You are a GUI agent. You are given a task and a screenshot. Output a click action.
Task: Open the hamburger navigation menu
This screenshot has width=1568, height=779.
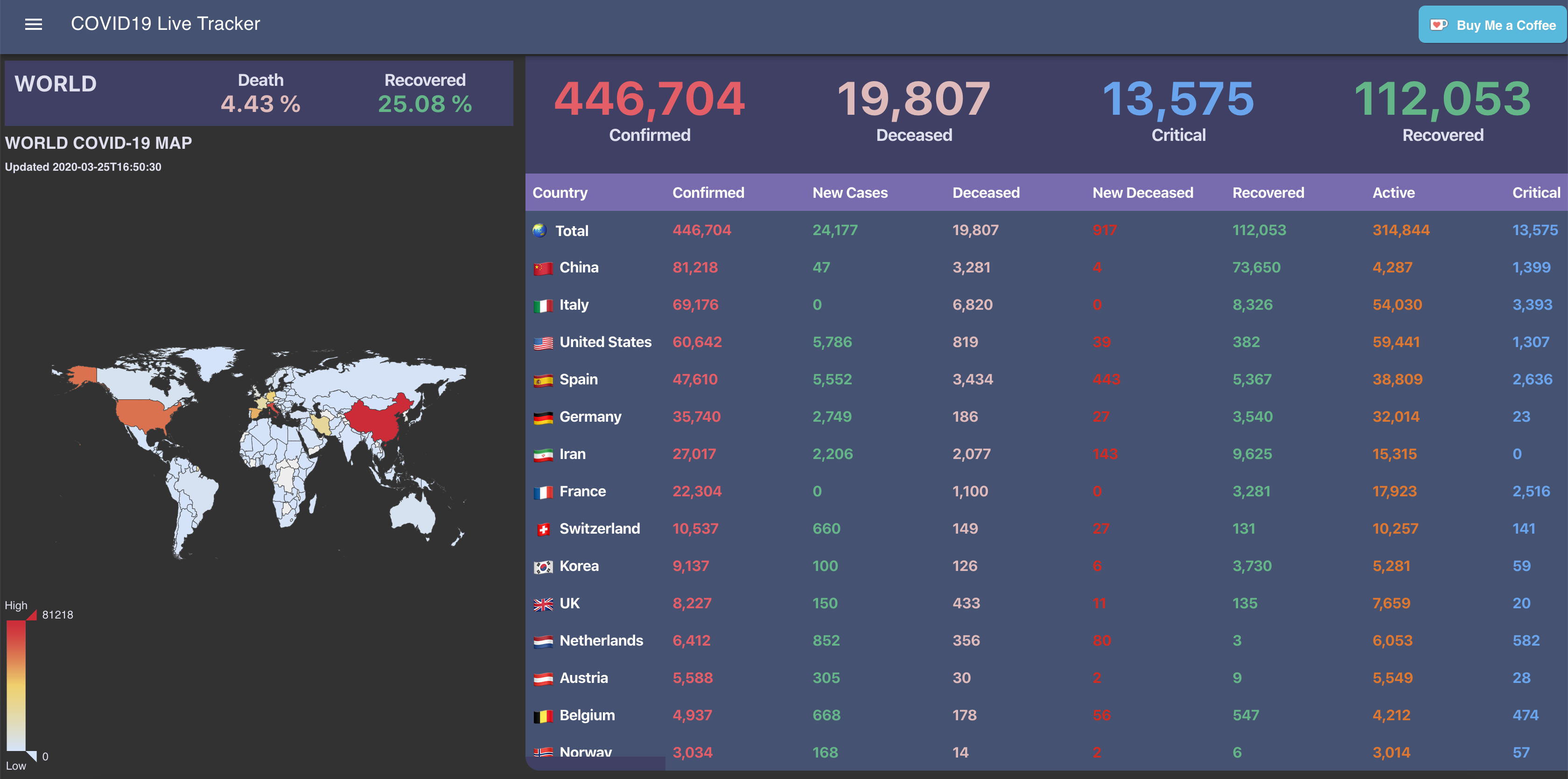click(x=34, y=24)
